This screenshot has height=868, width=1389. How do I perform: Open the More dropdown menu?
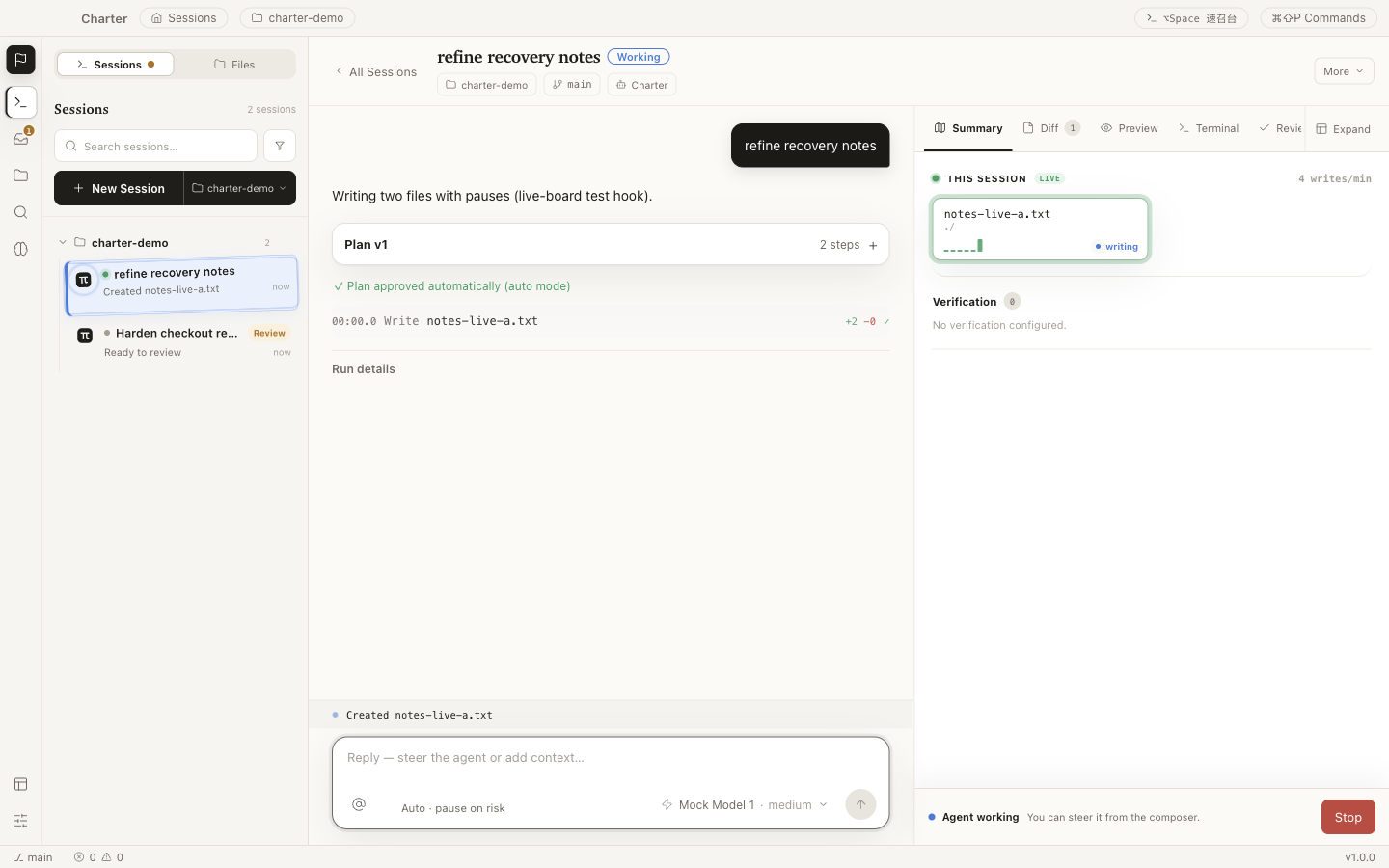point(1344,71)
